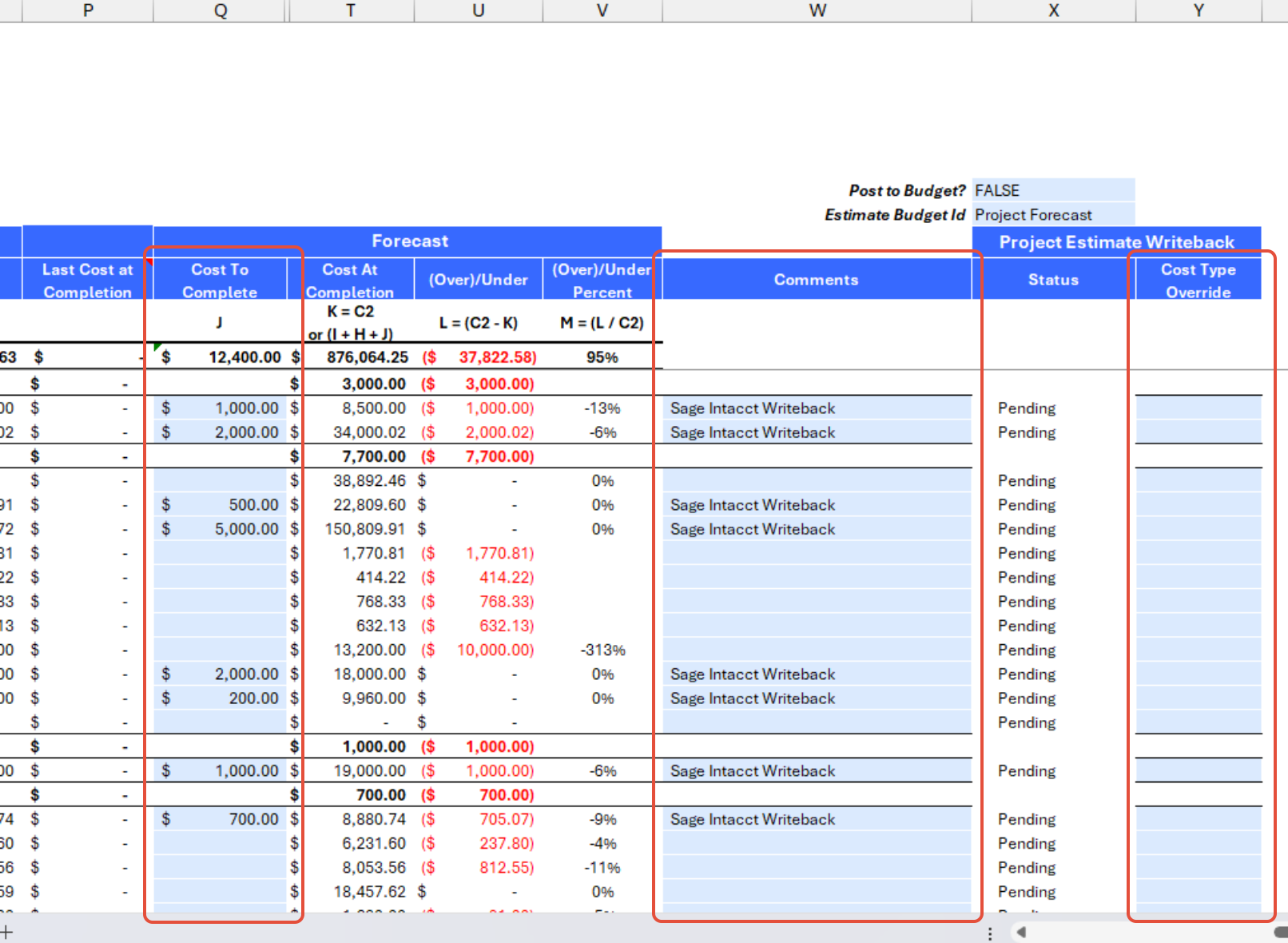The width and height of the screenshot is (1288, 943).
Task: Click the three-dot sheet tab splitter handle
Action: point(990,933)
